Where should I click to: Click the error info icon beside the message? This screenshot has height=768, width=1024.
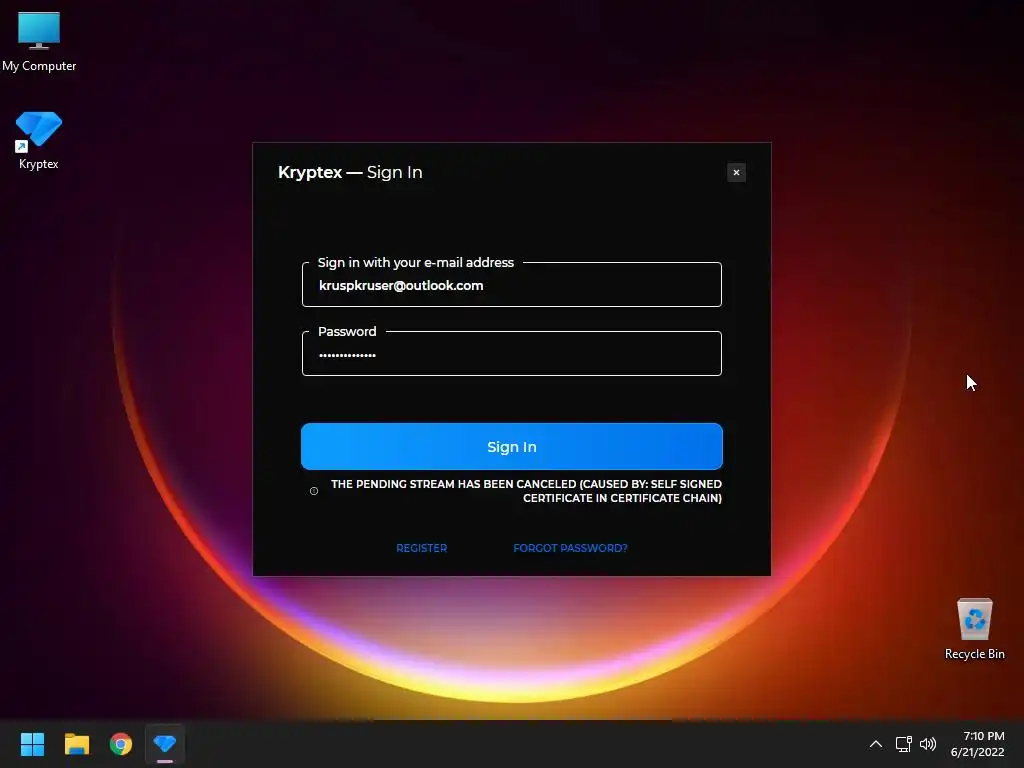(x=314, y=491)
